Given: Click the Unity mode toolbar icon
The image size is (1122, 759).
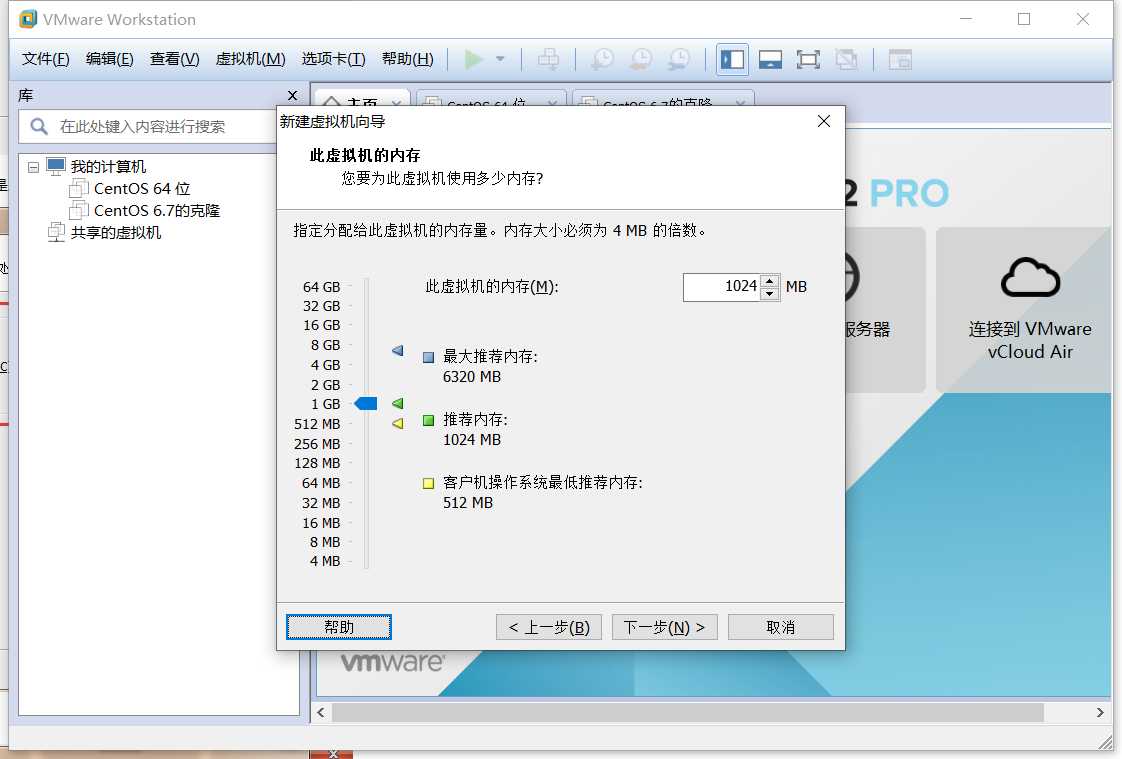Looking at the screenshot, I should point(846,59).
